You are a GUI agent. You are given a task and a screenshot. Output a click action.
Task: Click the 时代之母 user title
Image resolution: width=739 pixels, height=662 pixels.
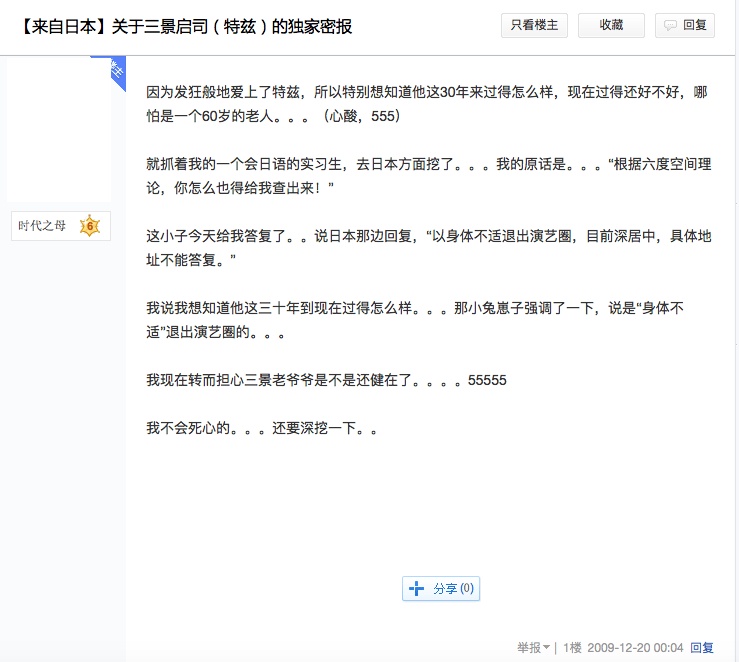(x=42, y=226)
